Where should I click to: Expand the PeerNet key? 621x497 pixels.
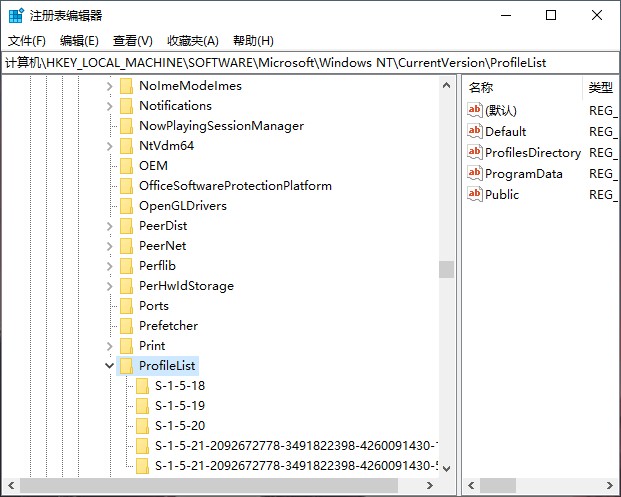click(110, 246)
